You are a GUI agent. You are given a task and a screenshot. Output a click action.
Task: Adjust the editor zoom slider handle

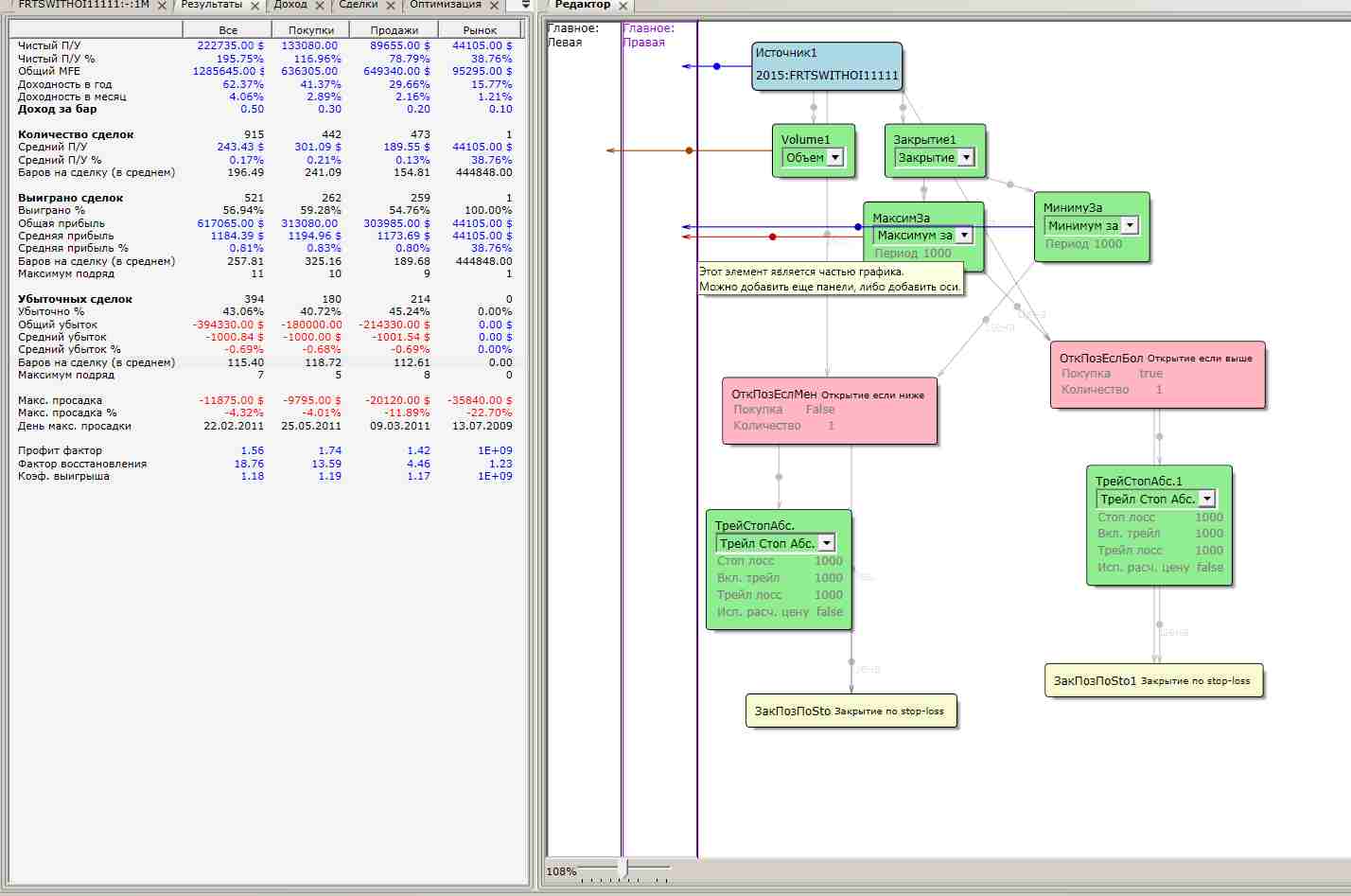point(622,868)
